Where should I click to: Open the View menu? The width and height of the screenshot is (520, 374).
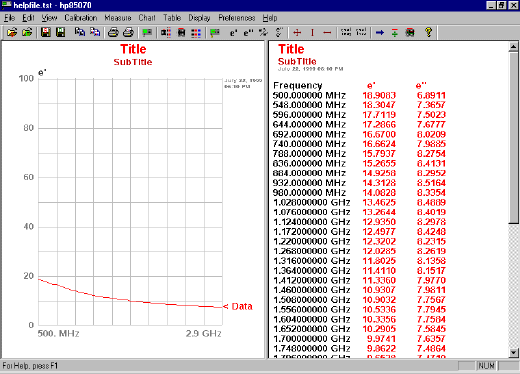(49, 18)
